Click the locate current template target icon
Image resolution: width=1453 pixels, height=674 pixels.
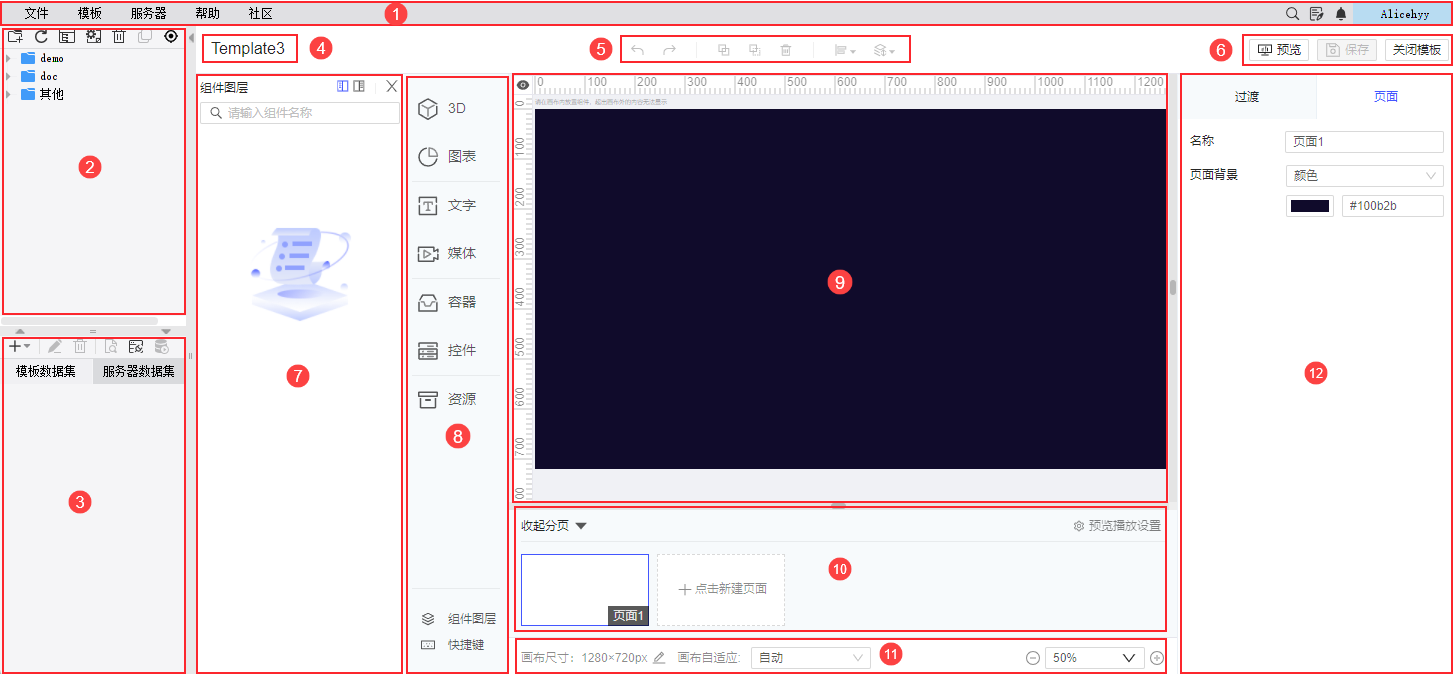coord(171,36)
